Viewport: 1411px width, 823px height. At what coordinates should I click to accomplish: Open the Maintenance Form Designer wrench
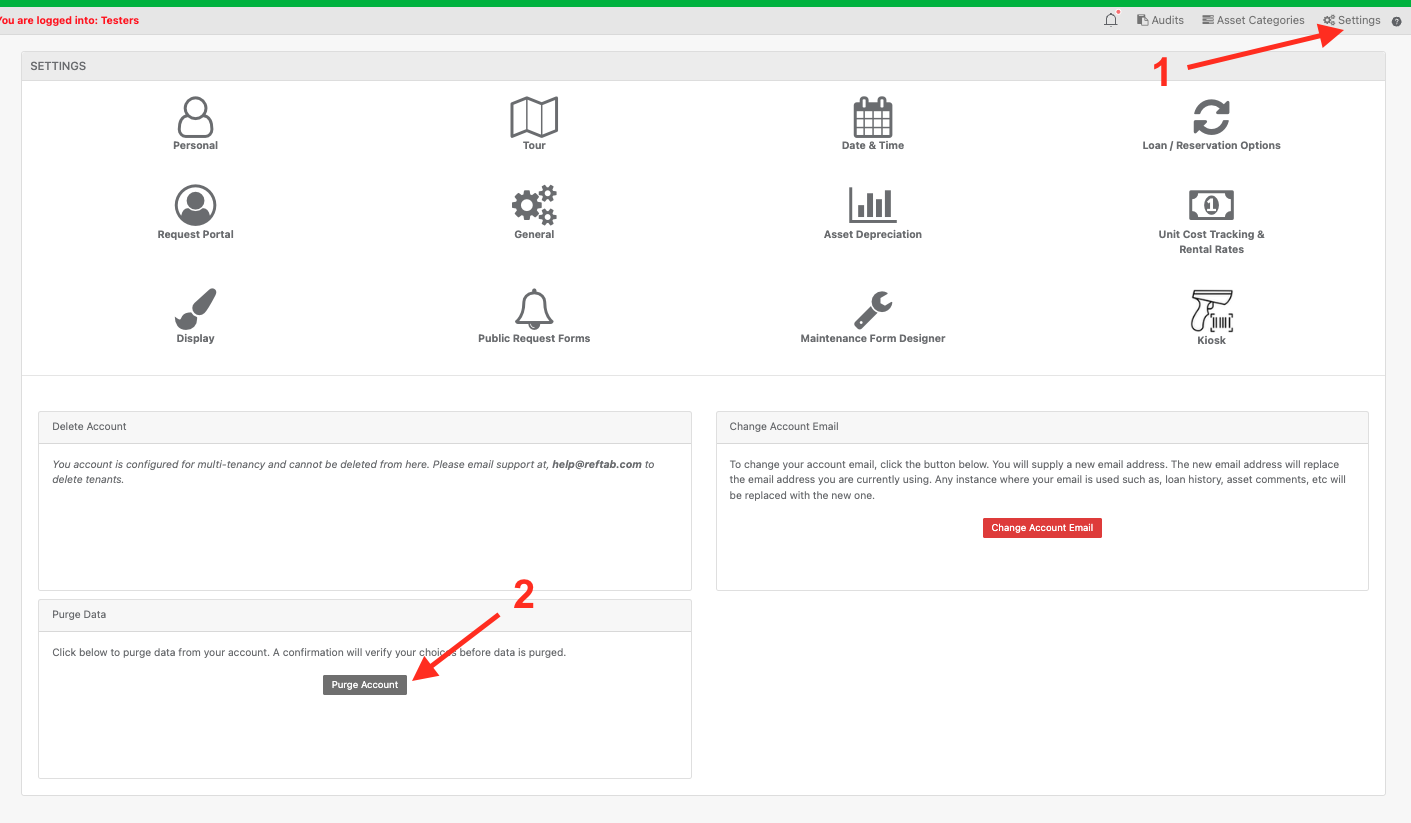click(872, 310)
